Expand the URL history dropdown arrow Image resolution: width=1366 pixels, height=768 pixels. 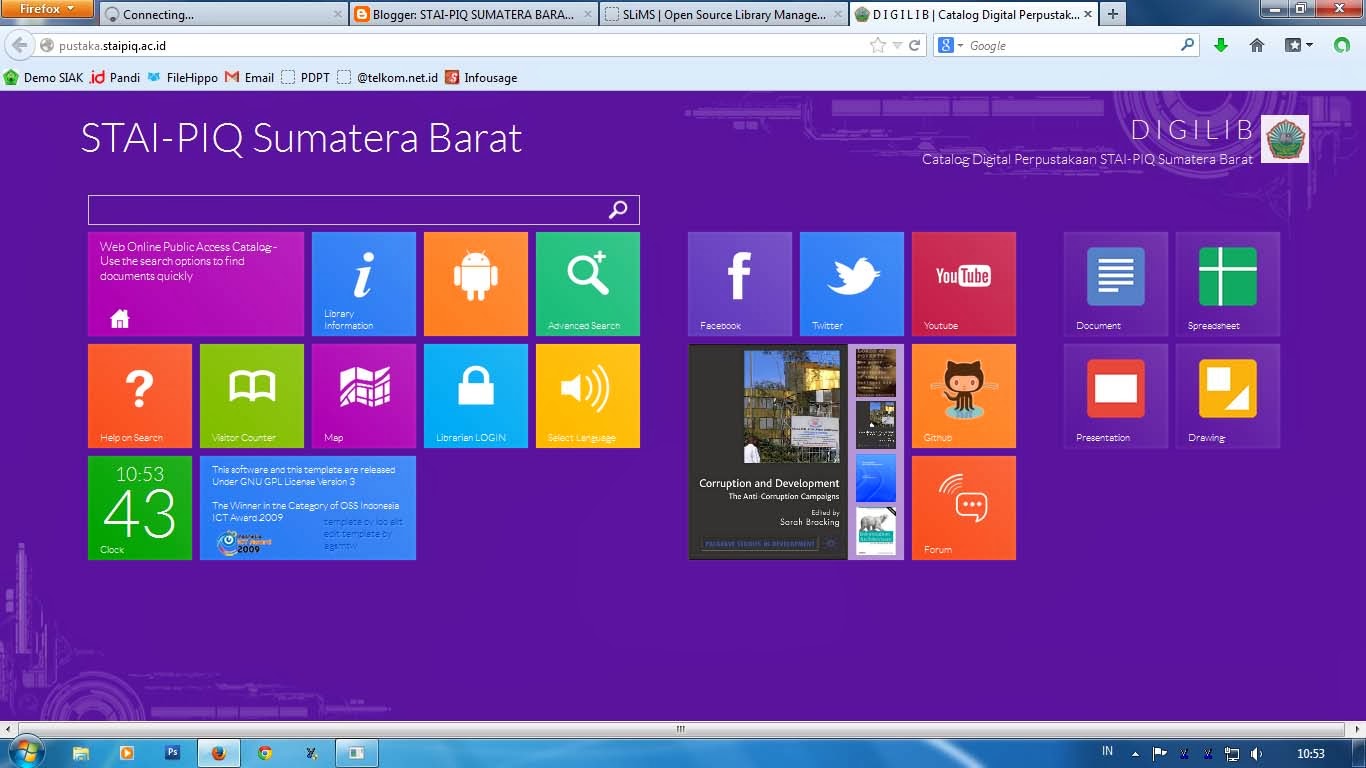897,45
